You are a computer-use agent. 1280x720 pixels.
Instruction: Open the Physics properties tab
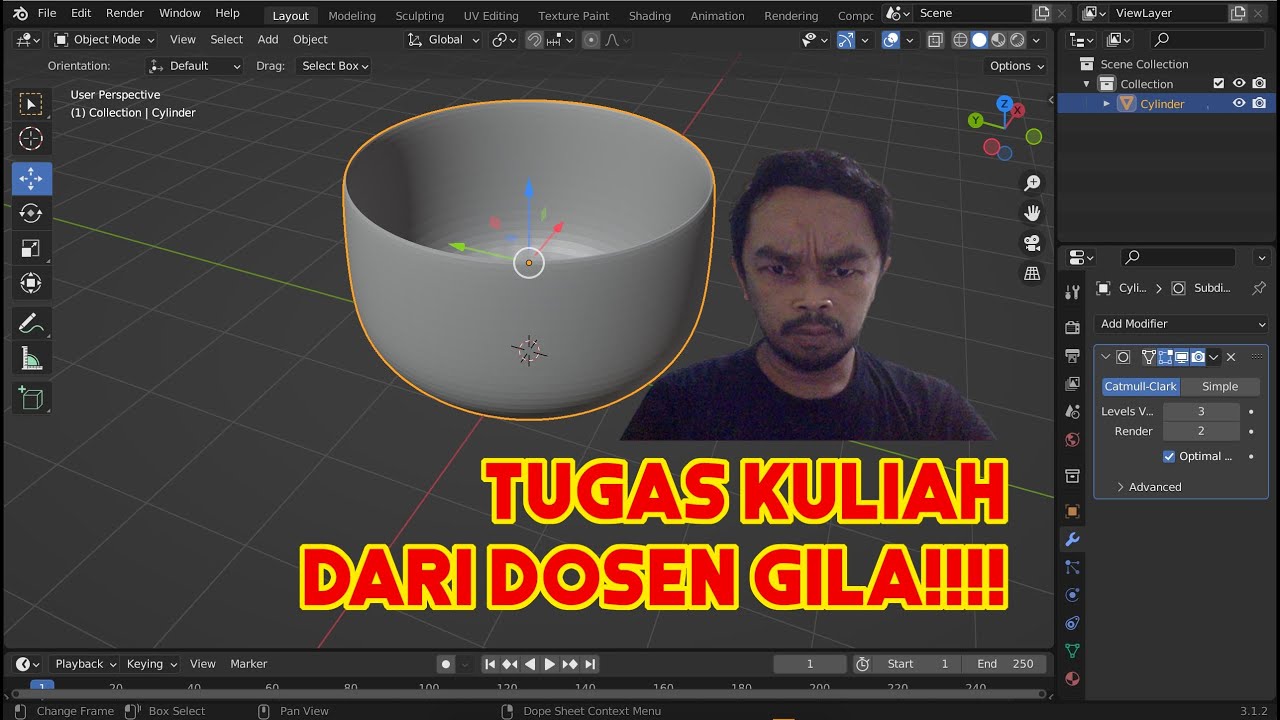(1072, 595)
